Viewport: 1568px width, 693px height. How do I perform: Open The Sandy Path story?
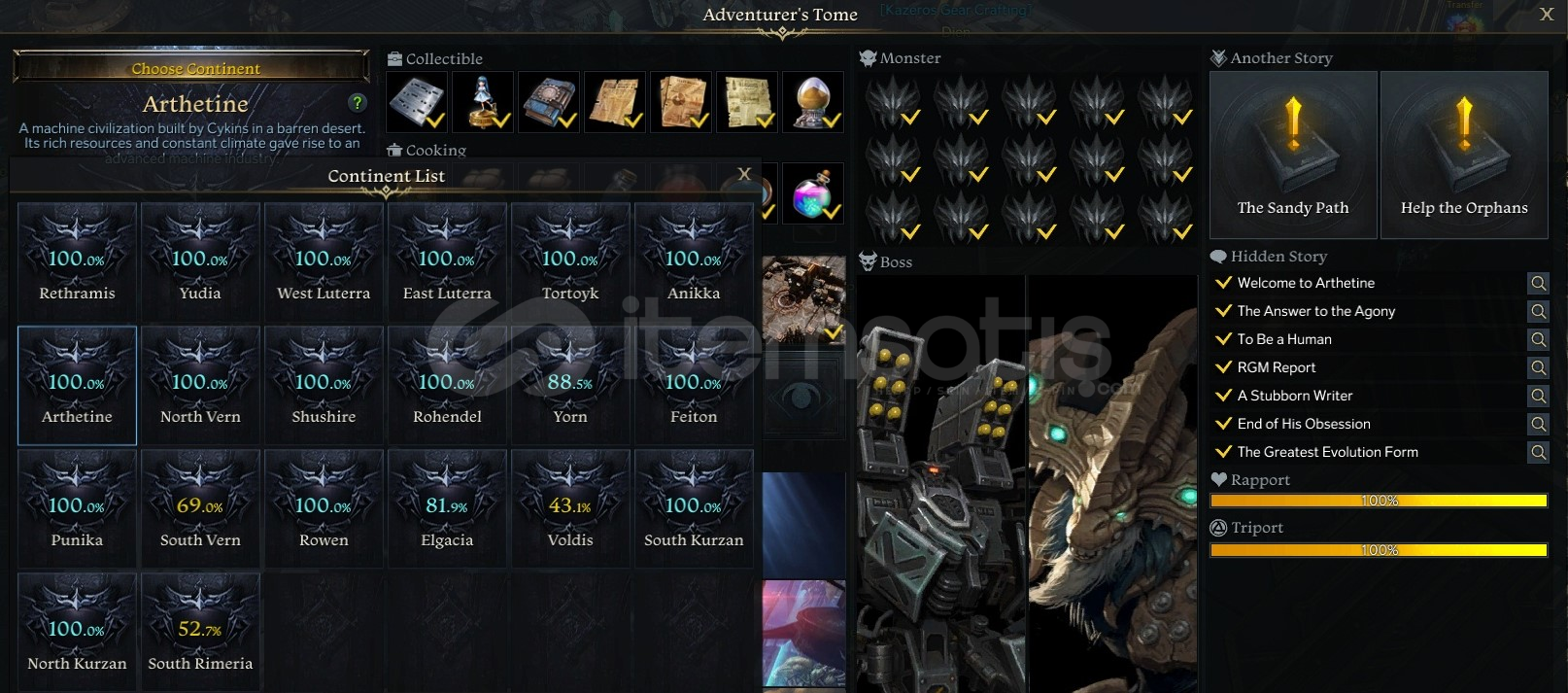[x=1293, y=155]
